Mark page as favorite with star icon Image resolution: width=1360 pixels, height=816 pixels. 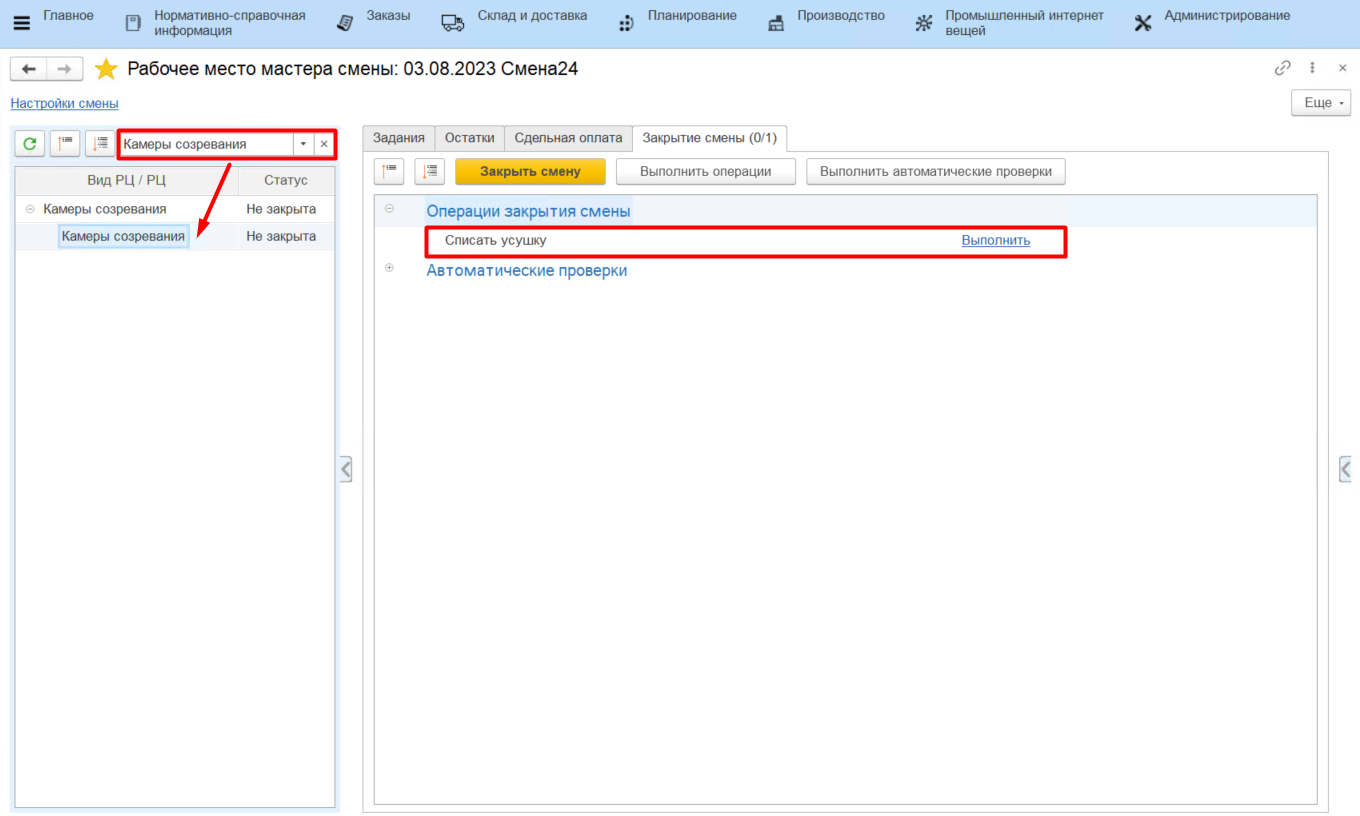106,69
